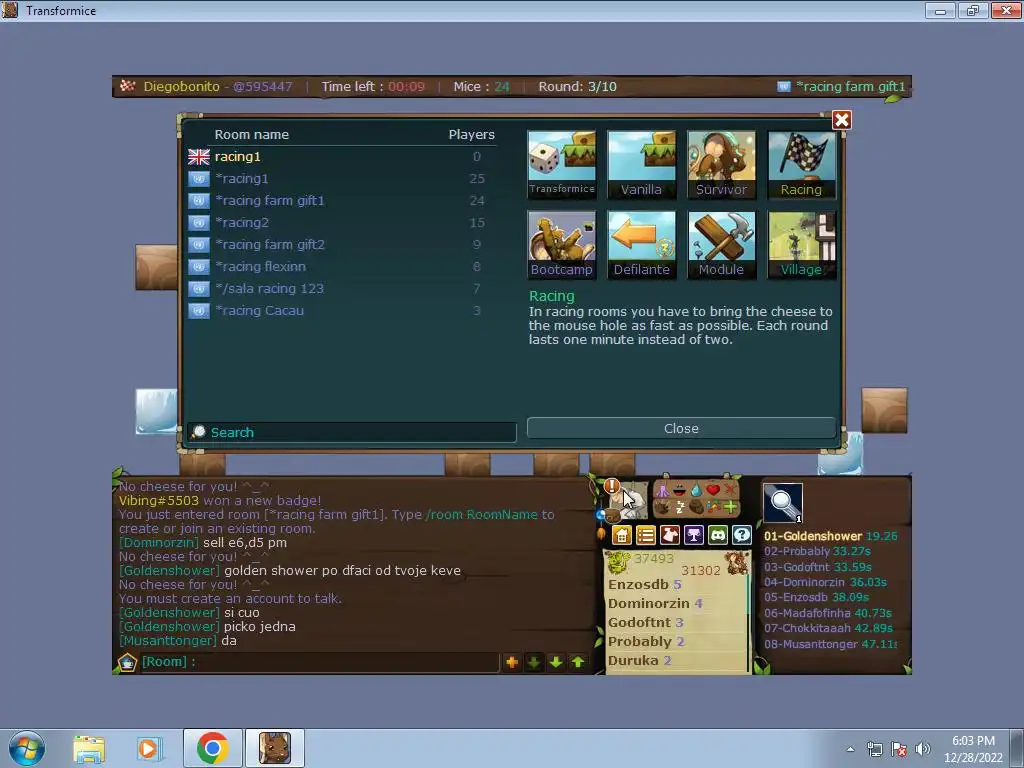Open Chrome from the taskbar
Viewport: 1024px width, 768px height.
pyautogui.click(x=212, y=748)
